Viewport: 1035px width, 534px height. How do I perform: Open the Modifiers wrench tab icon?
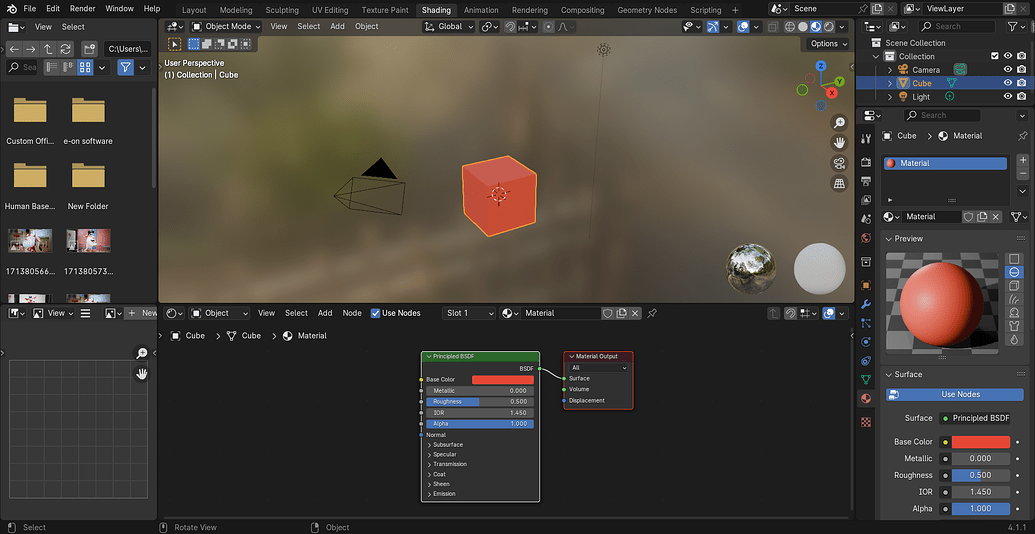[x=866, y=304]
